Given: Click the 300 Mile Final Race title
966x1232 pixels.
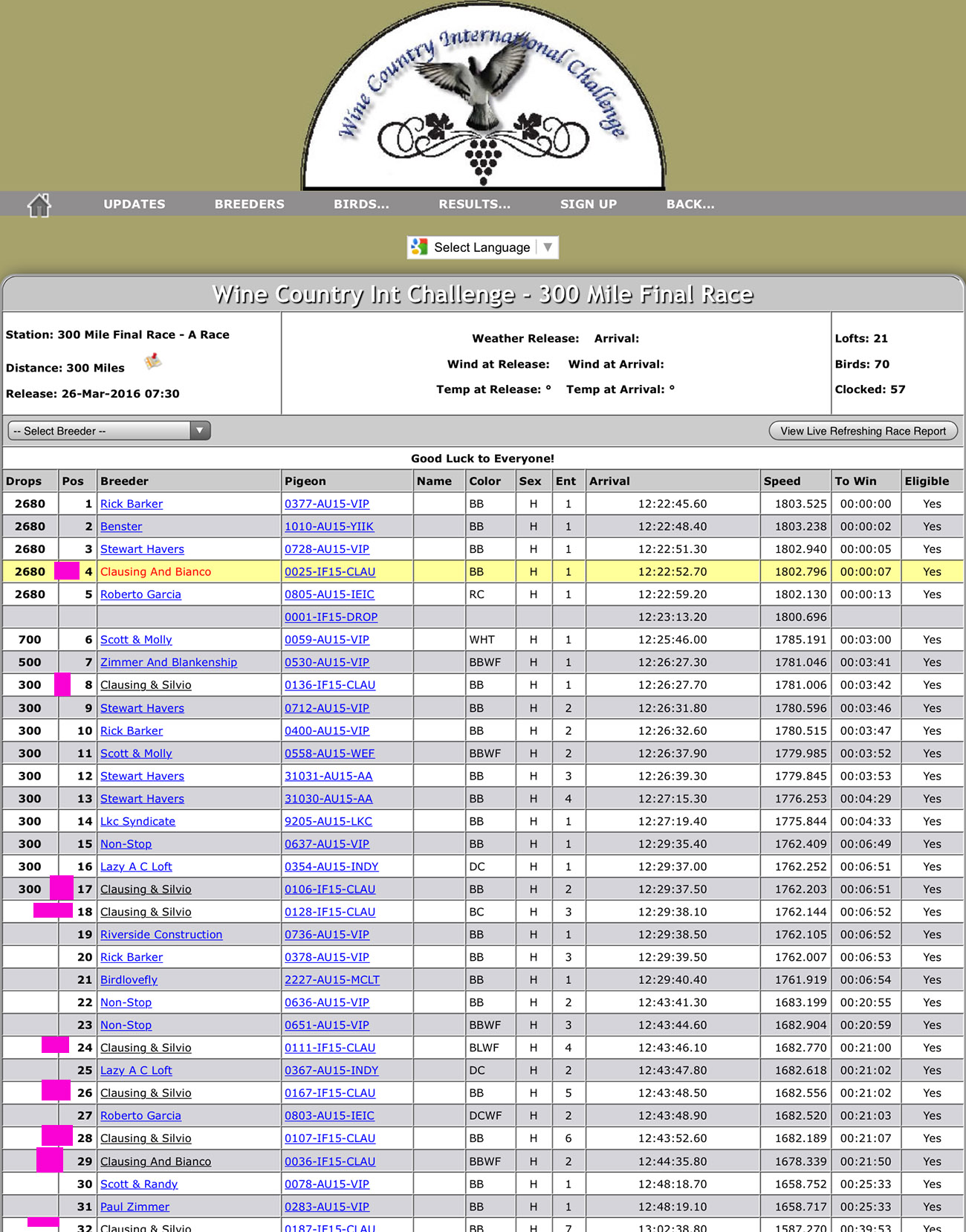Looking at the screenshot, I should [483, 294].
